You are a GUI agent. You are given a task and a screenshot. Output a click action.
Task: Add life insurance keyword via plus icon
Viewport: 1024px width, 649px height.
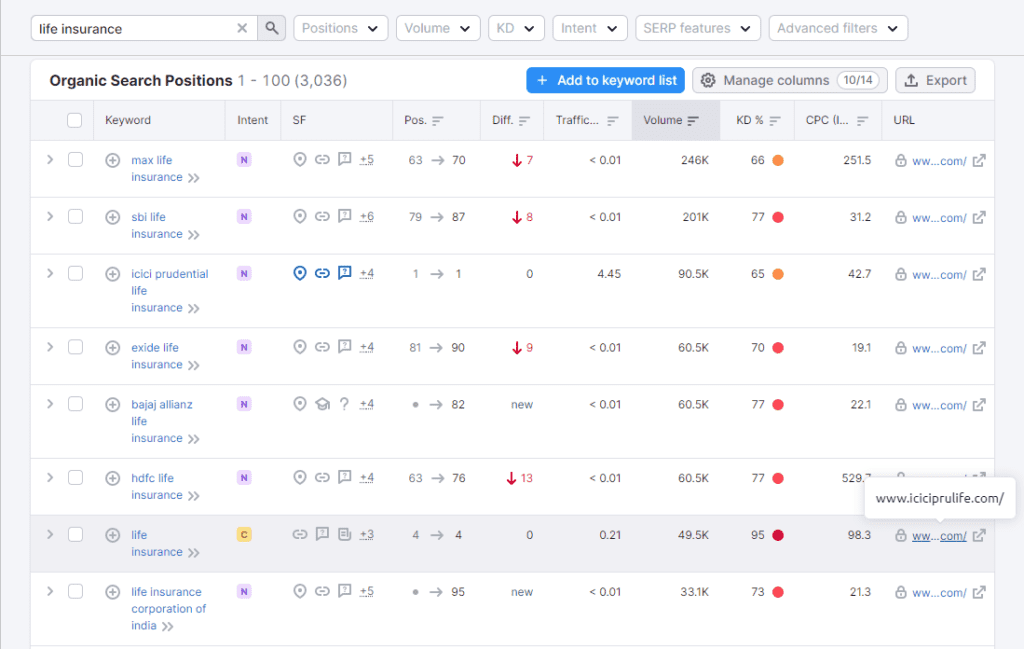(112, 535)
